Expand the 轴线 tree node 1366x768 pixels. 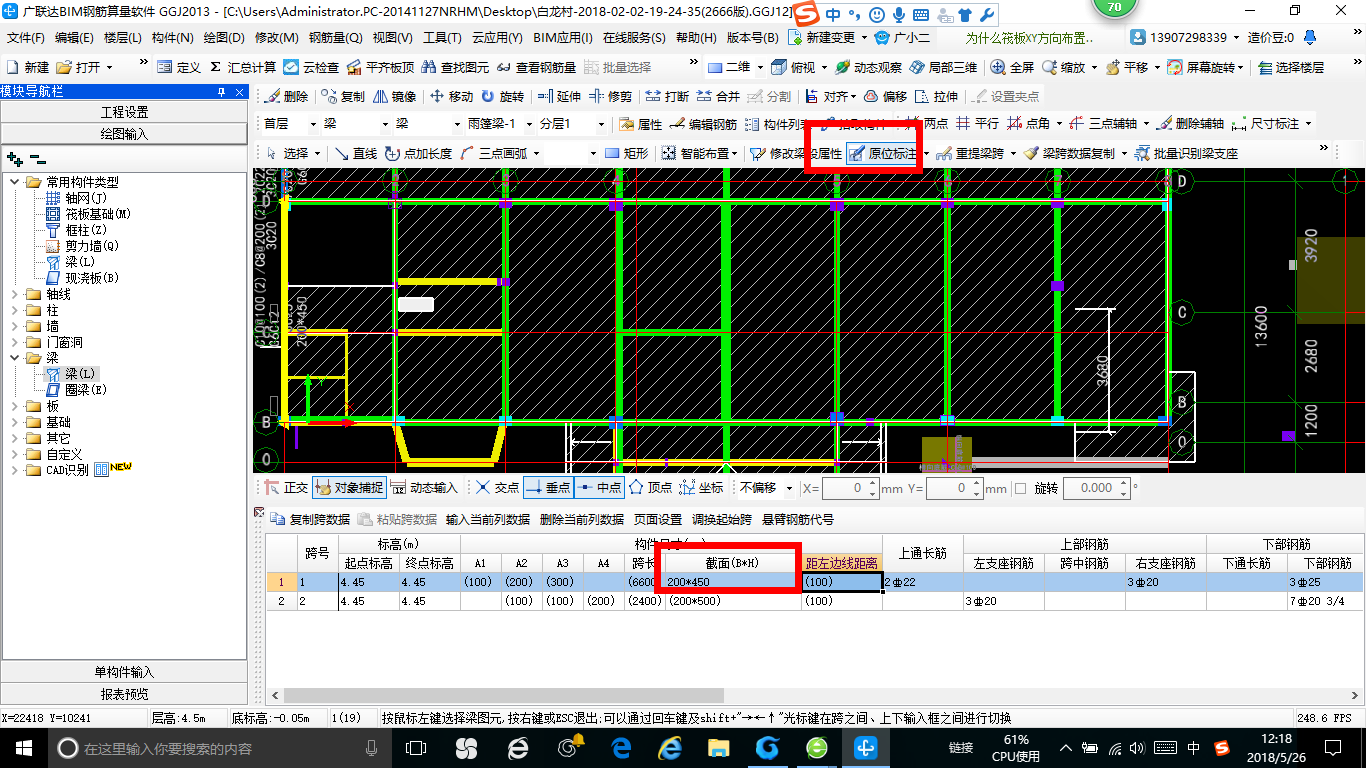[16, 294]
